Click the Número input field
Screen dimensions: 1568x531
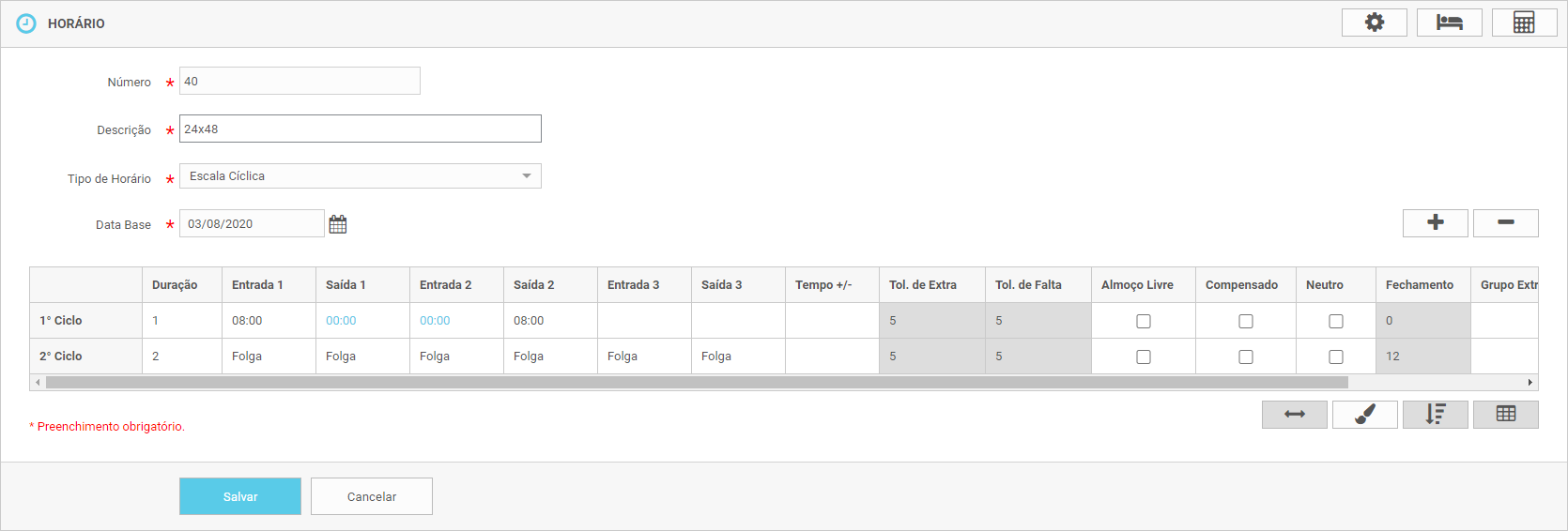pyautogui.click(x=300, y=82)
